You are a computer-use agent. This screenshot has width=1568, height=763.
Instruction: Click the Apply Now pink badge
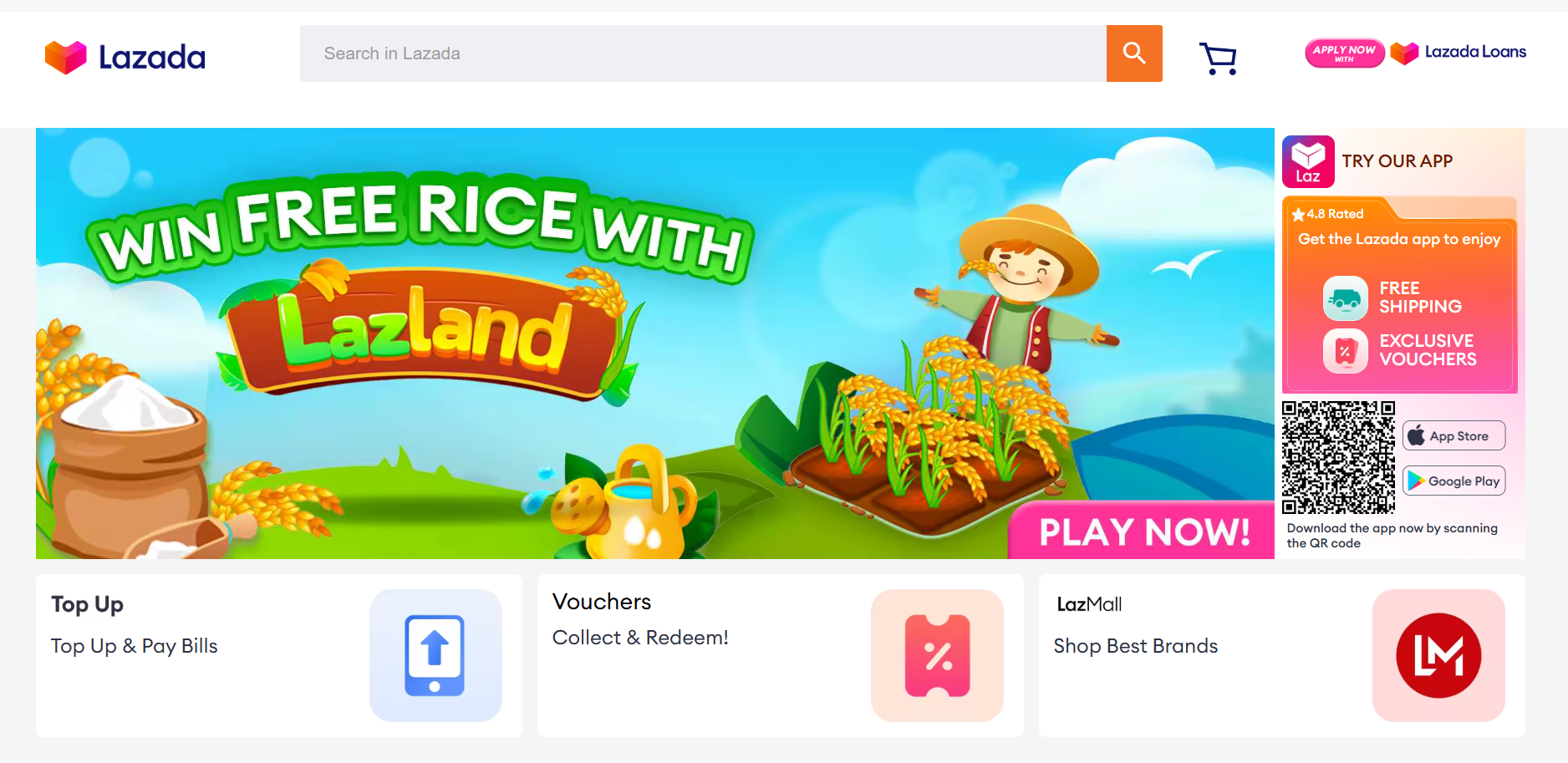[x=1344, y=53]
